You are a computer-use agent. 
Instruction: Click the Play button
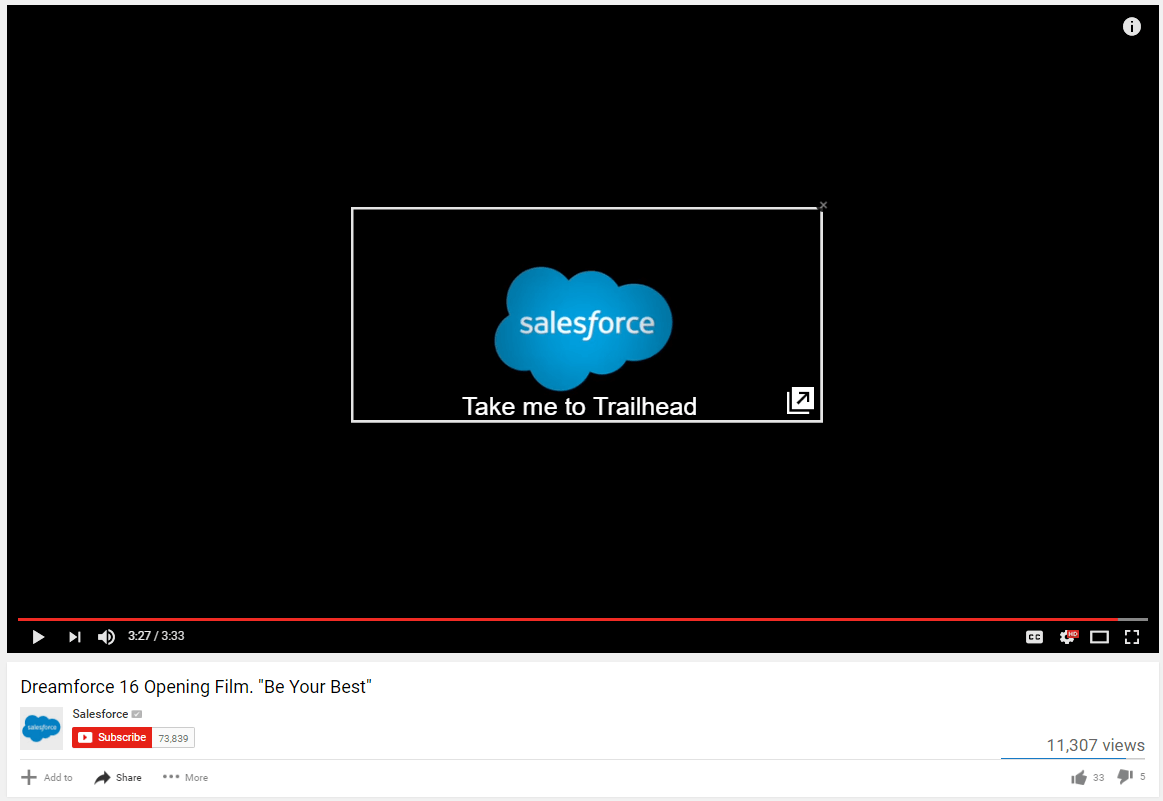pyautogui.click(x=38, y=636)
